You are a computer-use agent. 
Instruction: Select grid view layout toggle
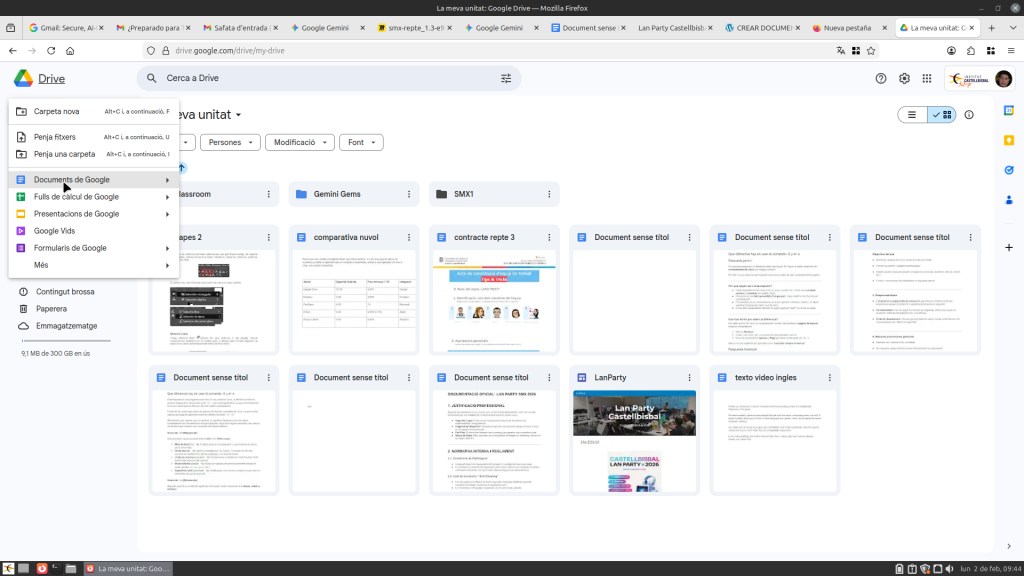(941, 115)
